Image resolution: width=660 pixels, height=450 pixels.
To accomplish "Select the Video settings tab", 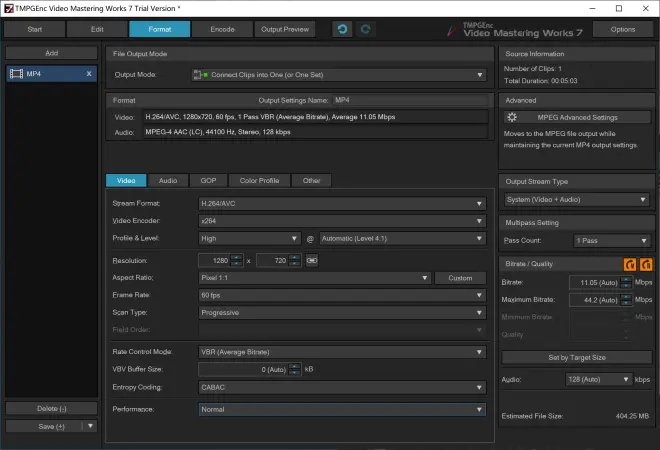I will (126, 181).
